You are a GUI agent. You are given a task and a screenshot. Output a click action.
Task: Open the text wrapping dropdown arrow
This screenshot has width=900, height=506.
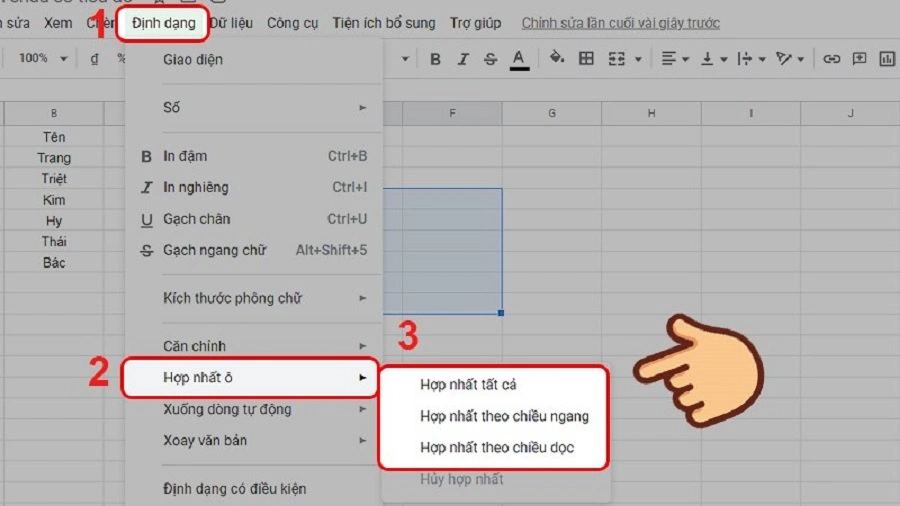[762, 59]
